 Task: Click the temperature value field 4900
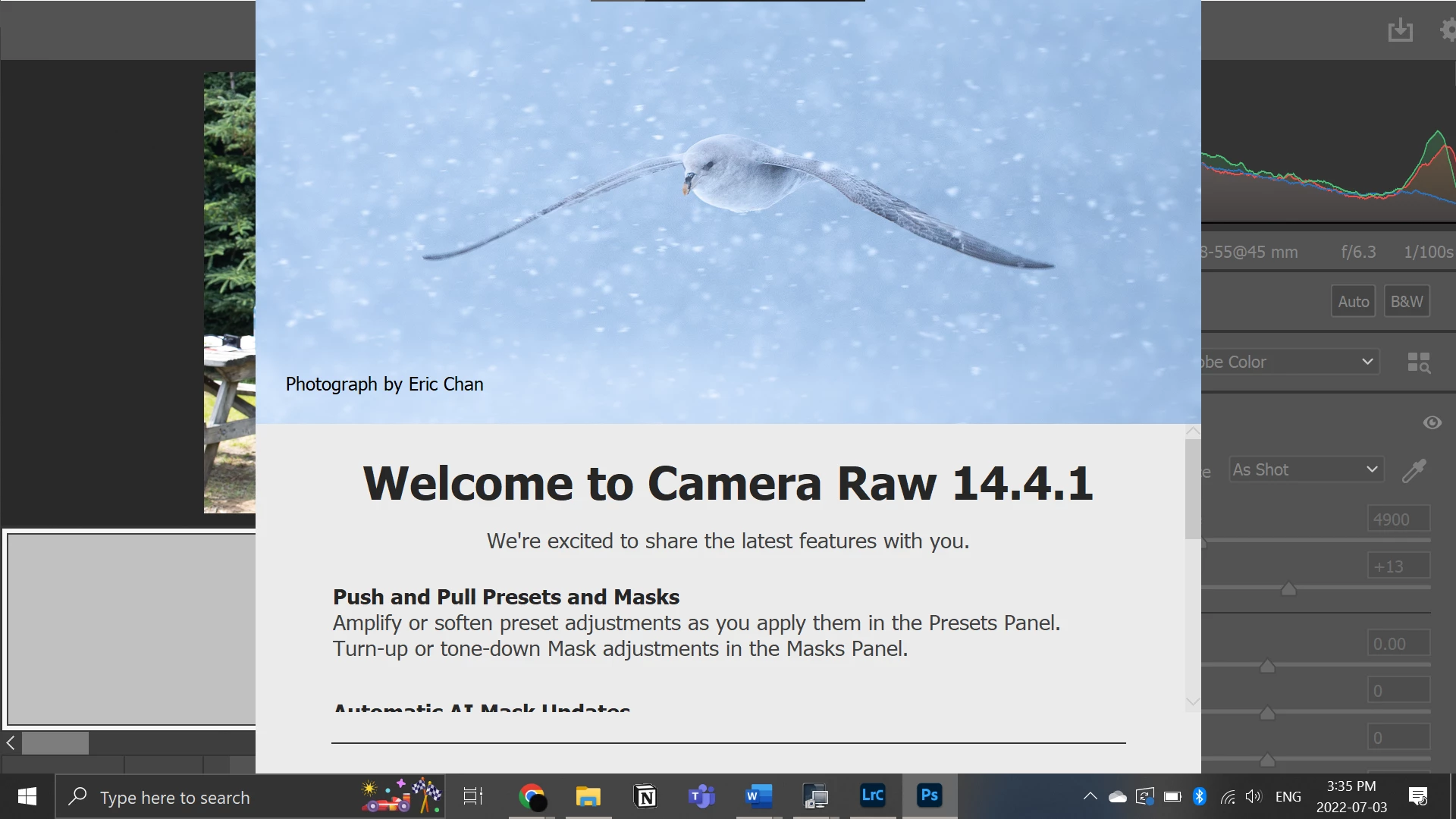click(x=1398, y=519)
